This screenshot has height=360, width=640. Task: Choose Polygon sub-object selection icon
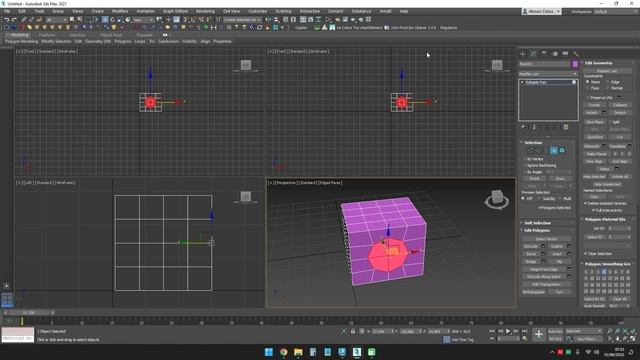[554, 151]
